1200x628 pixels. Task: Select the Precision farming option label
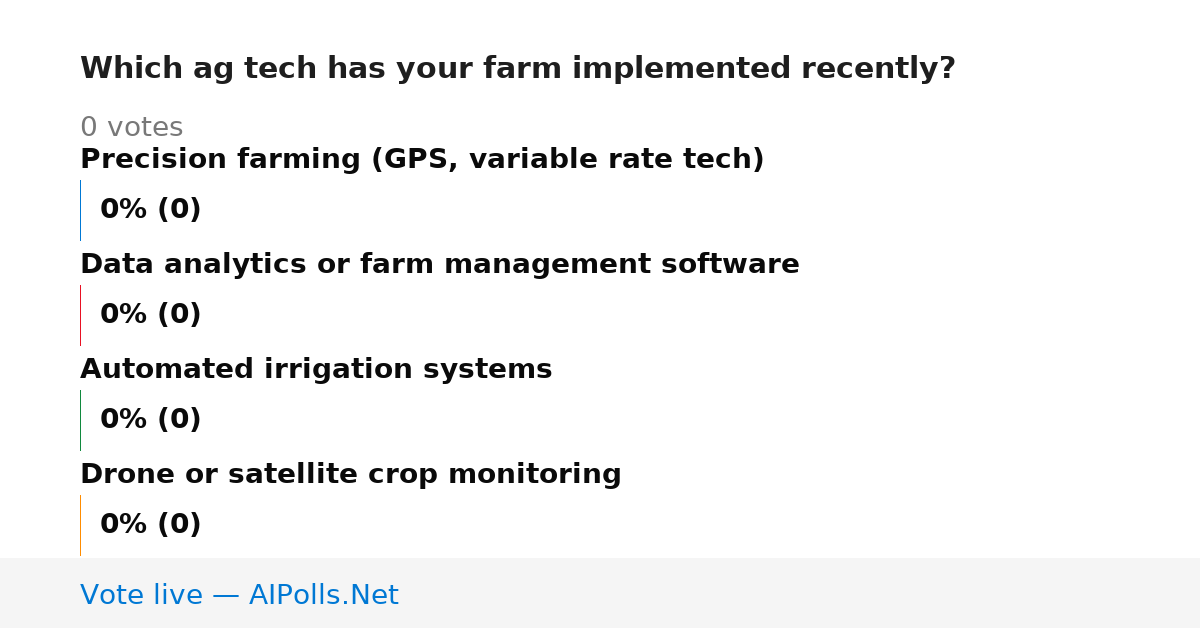coord(422,160)
